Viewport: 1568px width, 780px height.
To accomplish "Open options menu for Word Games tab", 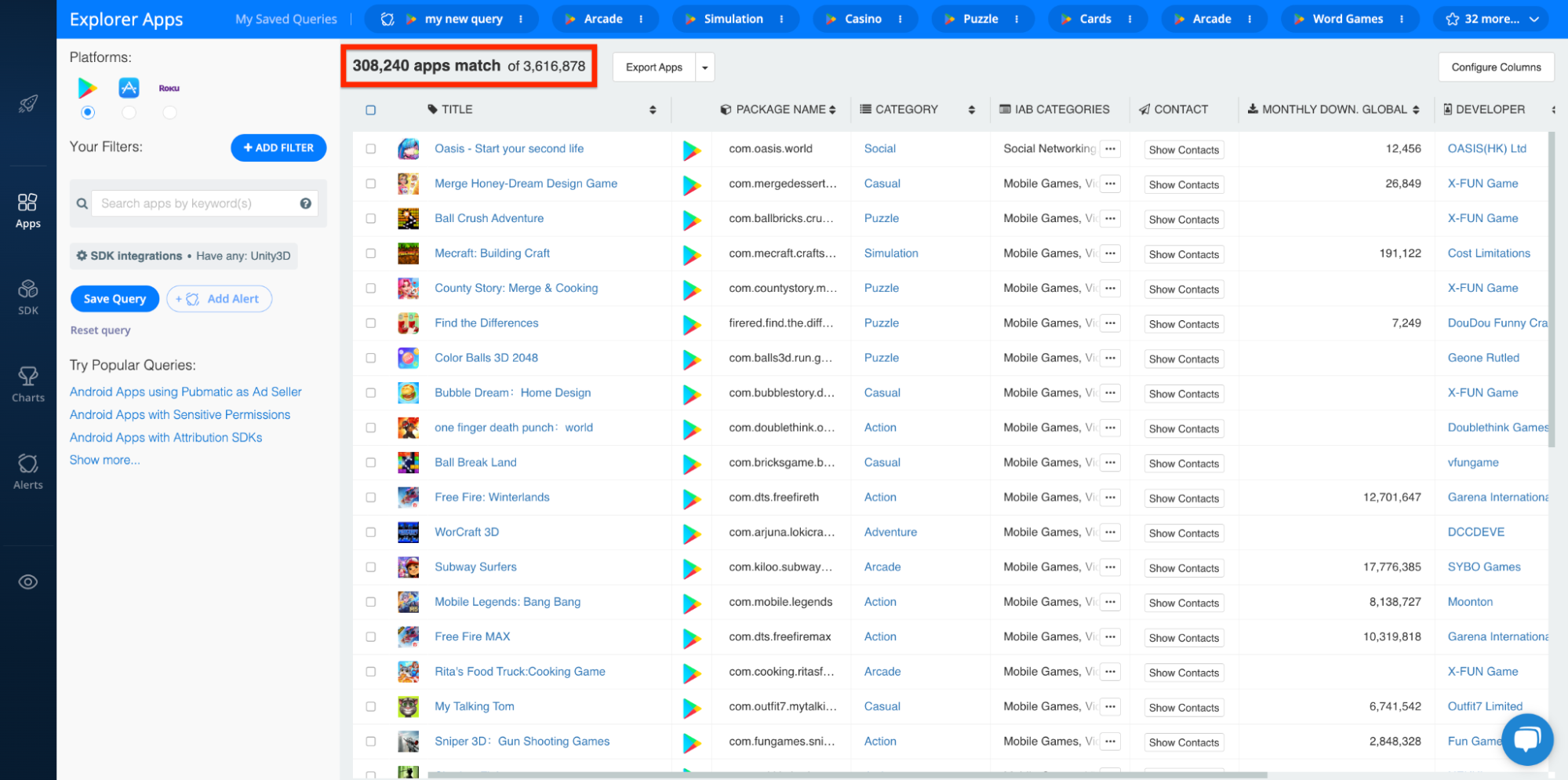I will [1402, 19].
